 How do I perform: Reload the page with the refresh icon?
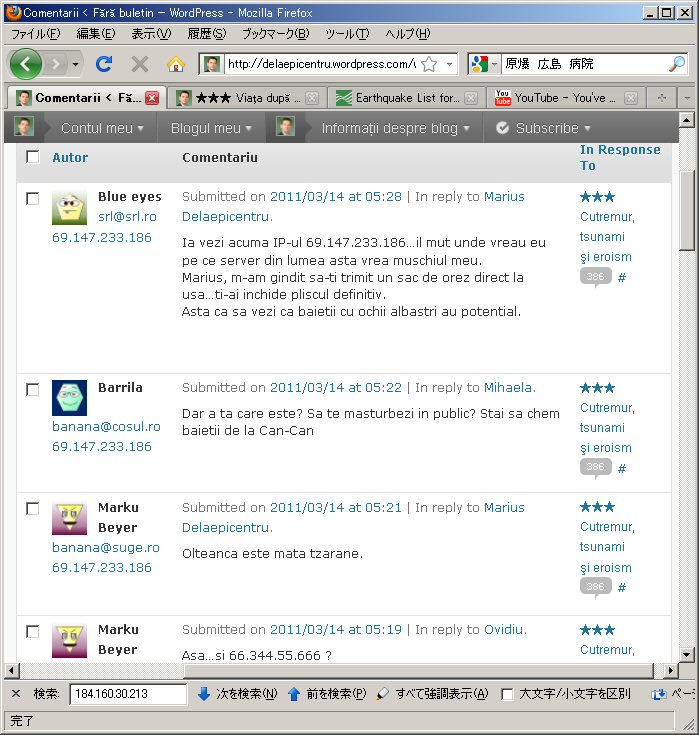(x=103, y=64)
